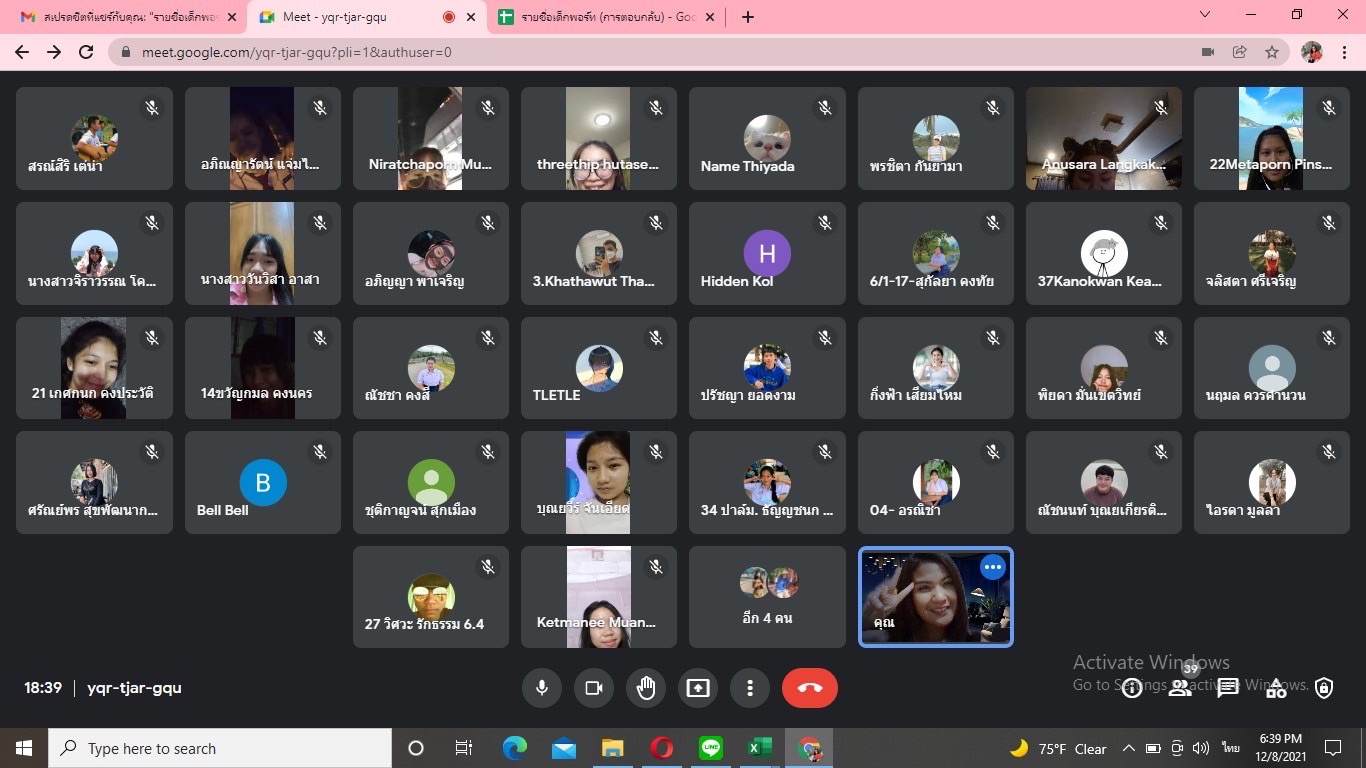
Task: Click the Hidden Kol participant tile
Action: (767, 254)
